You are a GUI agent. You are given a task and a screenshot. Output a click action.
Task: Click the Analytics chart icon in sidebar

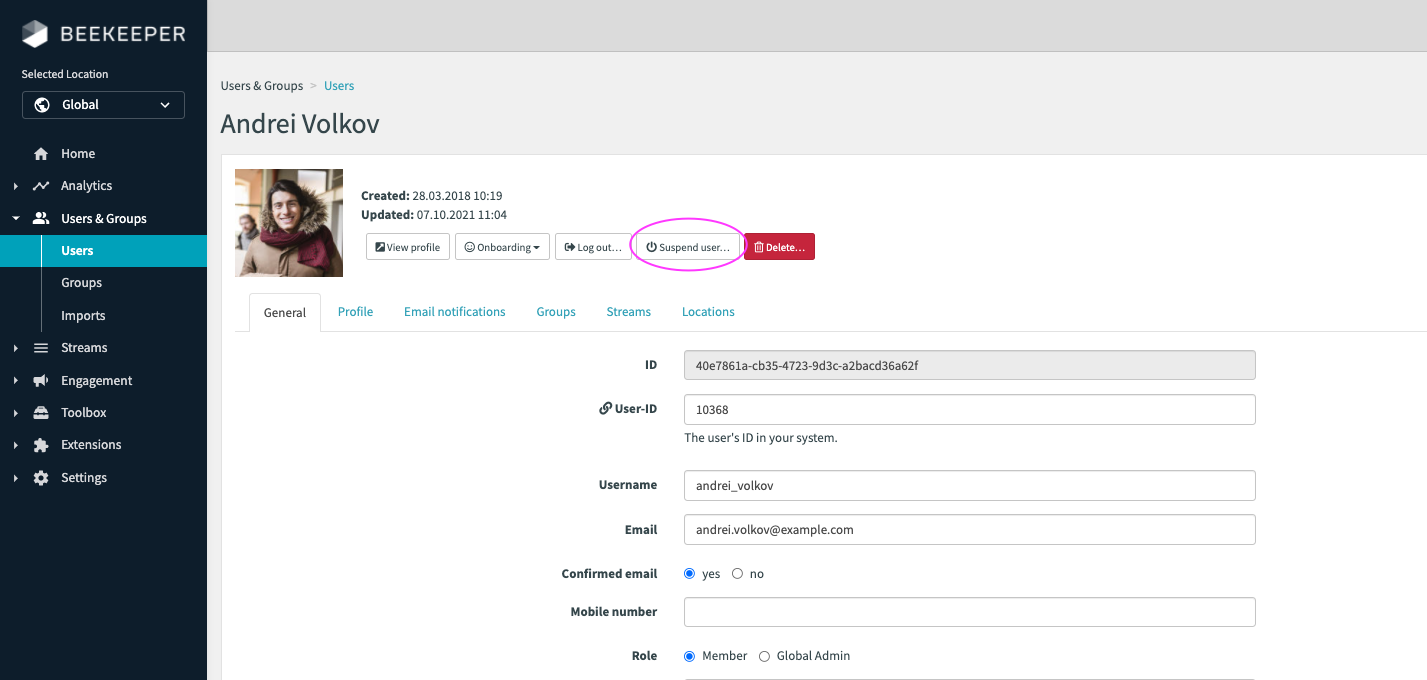[41, 186]
